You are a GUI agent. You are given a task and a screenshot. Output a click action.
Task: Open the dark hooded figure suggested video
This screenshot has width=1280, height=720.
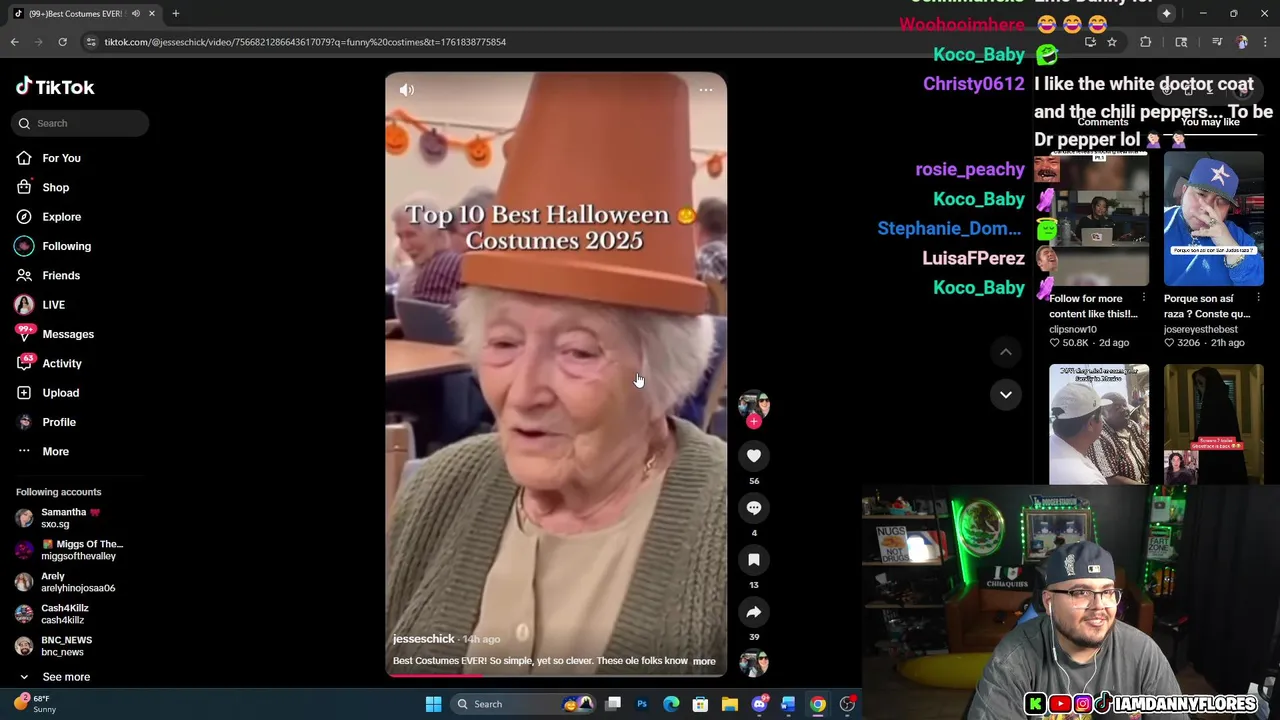tap(1214, 424)
